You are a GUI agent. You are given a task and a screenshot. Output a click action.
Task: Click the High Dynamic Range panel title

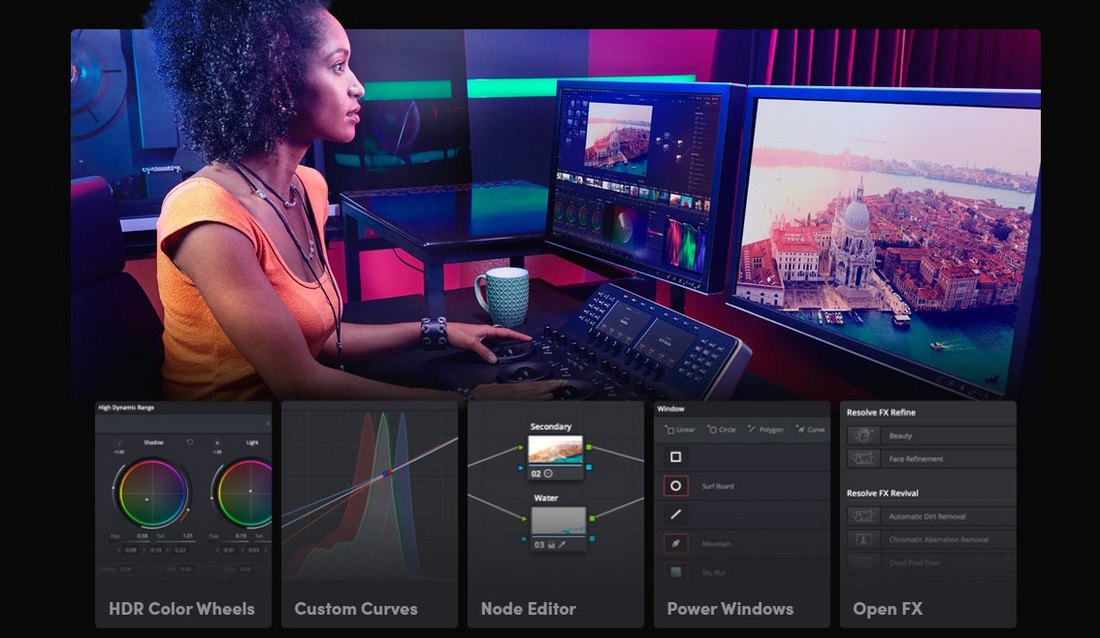pyautogui.click(x=126, y=408)
